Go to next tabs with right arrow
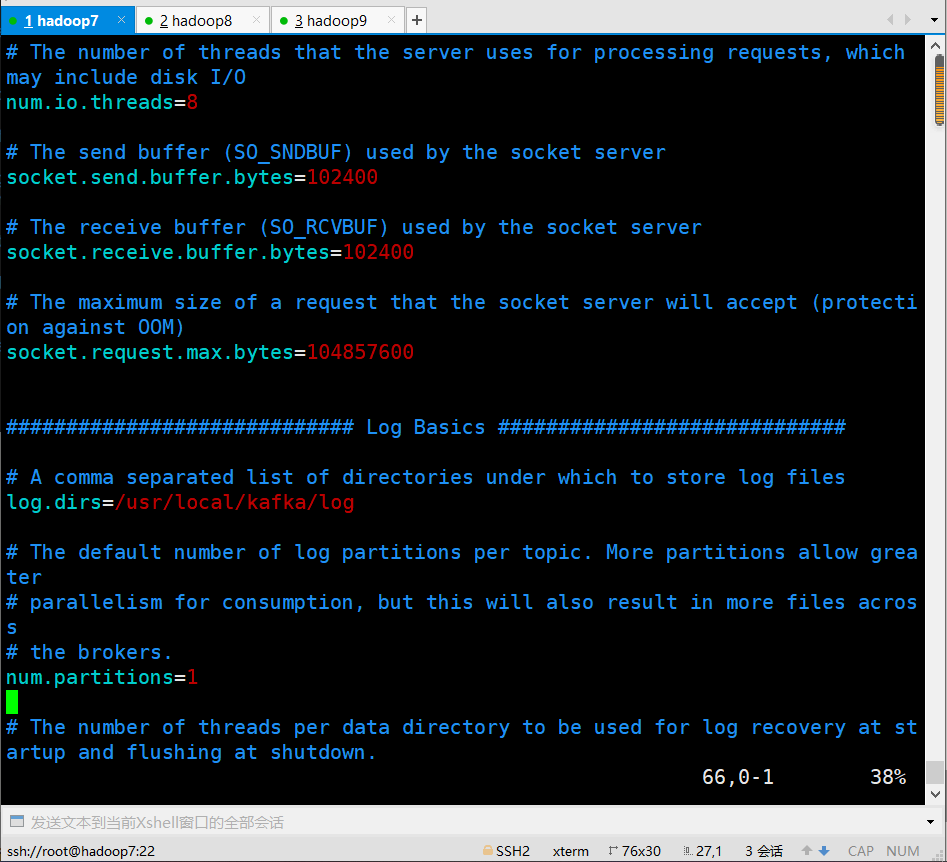Image resolution: width=947 pixels, height=862 pixels. [908, 20]
